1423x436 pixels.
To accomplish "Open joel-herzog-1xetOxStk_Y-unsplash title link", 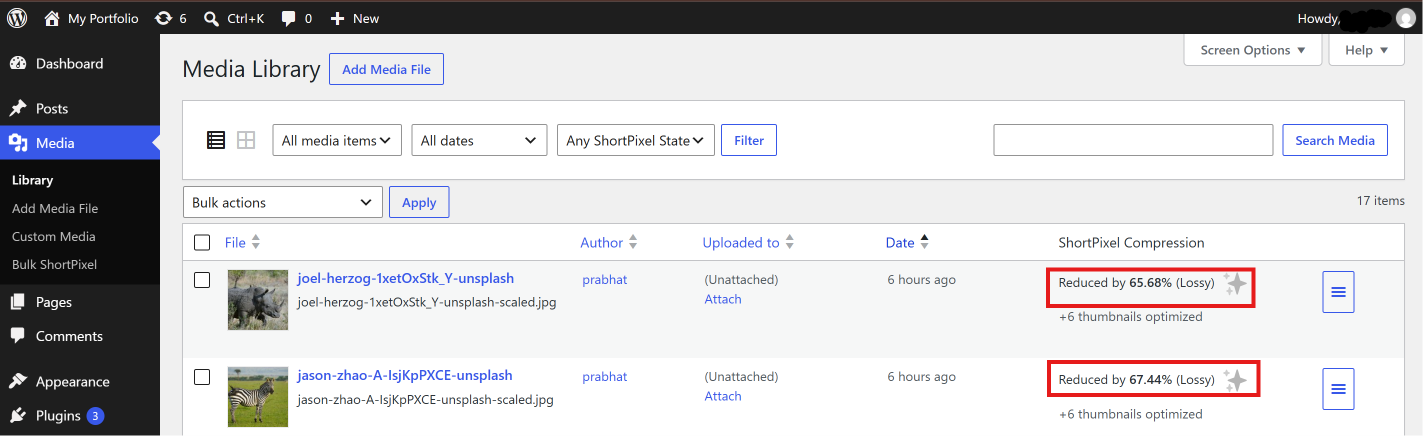I will [405, 278].
